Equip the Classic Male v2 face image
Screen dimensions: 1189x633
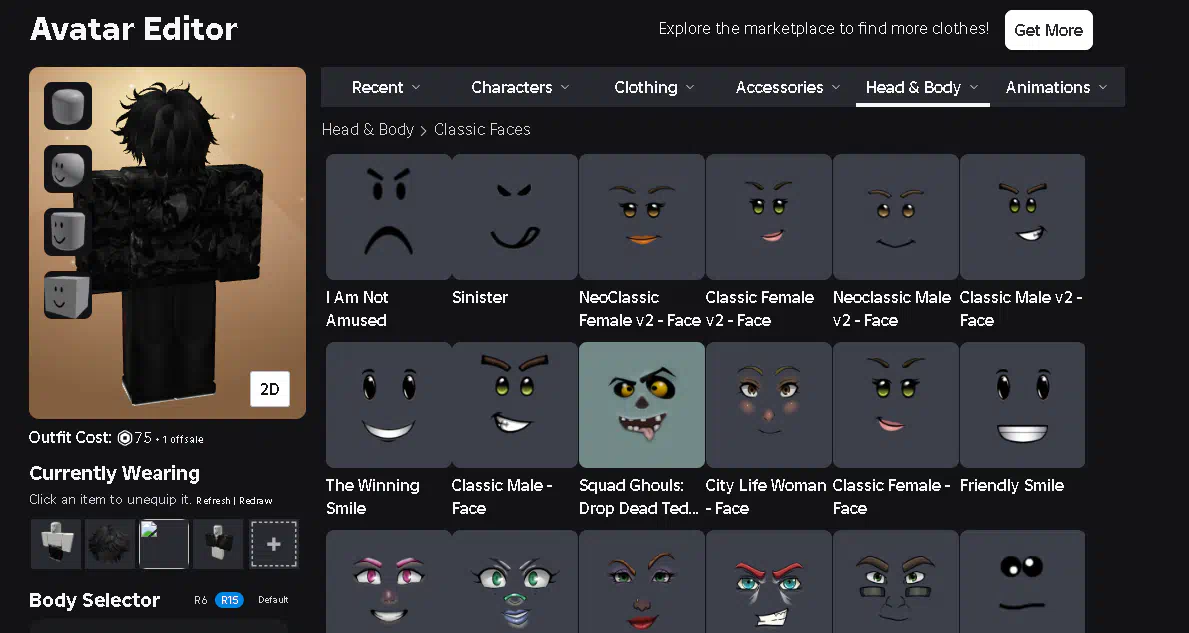coord(1023,217)
